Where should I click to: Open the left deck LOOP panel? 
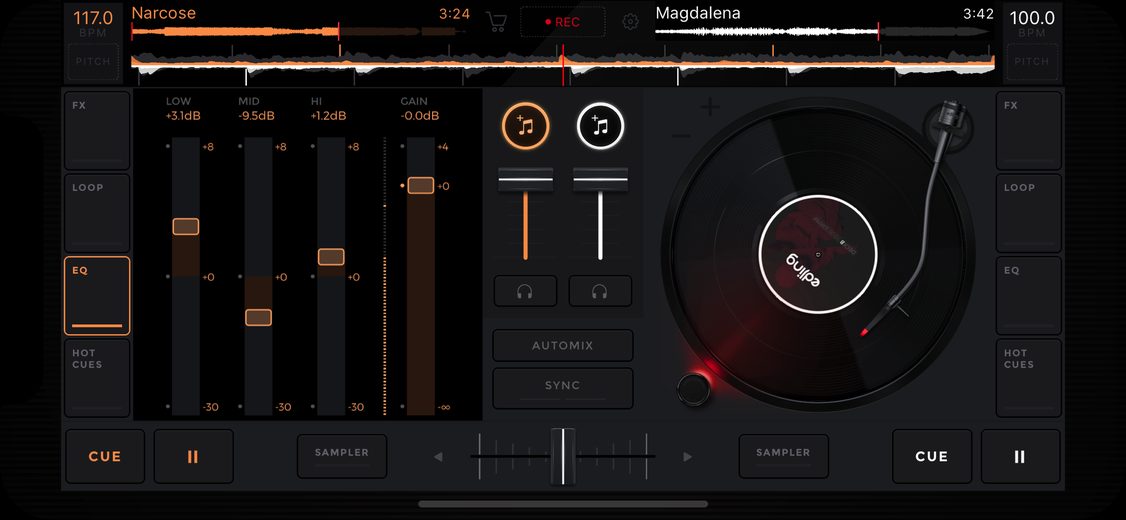tap(97, 213)
